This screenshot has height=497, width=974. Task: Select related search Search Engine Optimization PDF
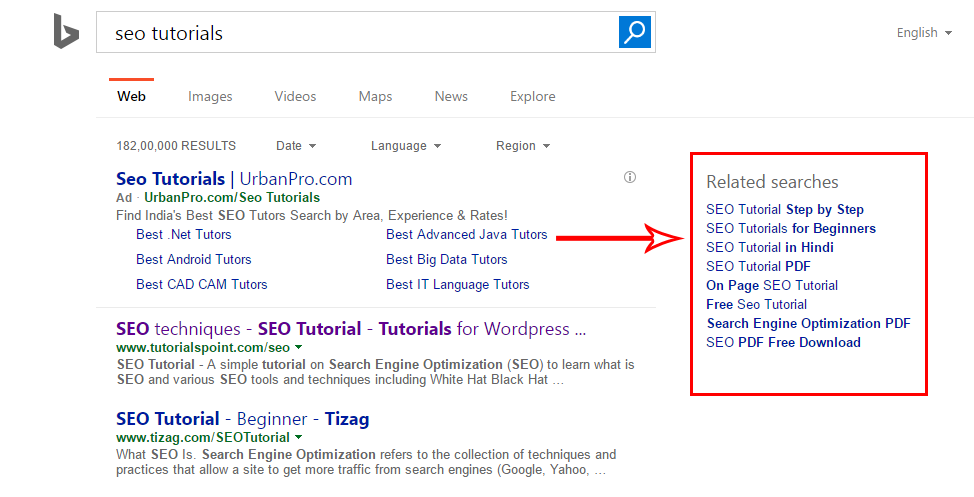click(809, 324)
